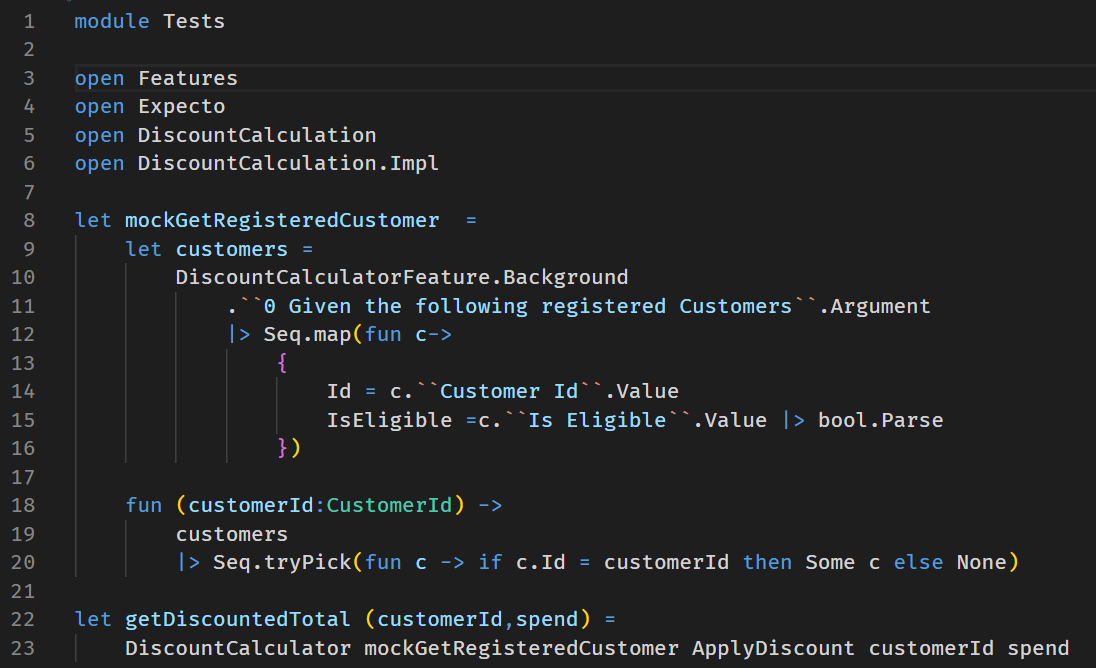
Task: Click the IsEligible field on line 15
Action: 387,419
